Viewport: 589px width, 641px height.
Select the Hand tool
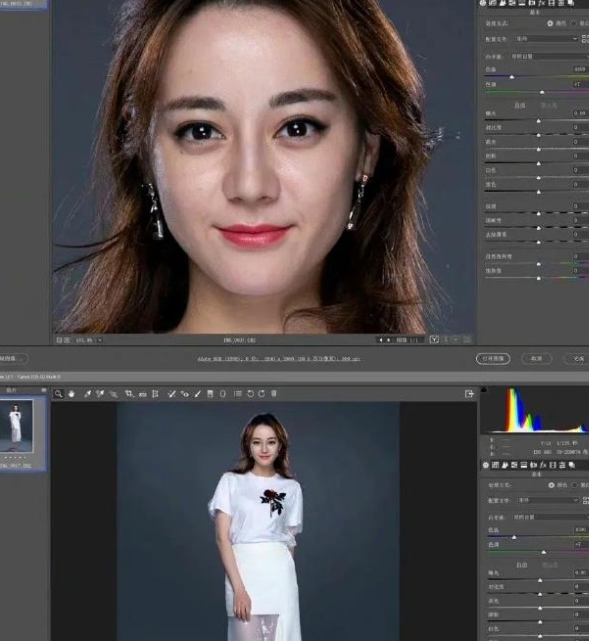72,394
